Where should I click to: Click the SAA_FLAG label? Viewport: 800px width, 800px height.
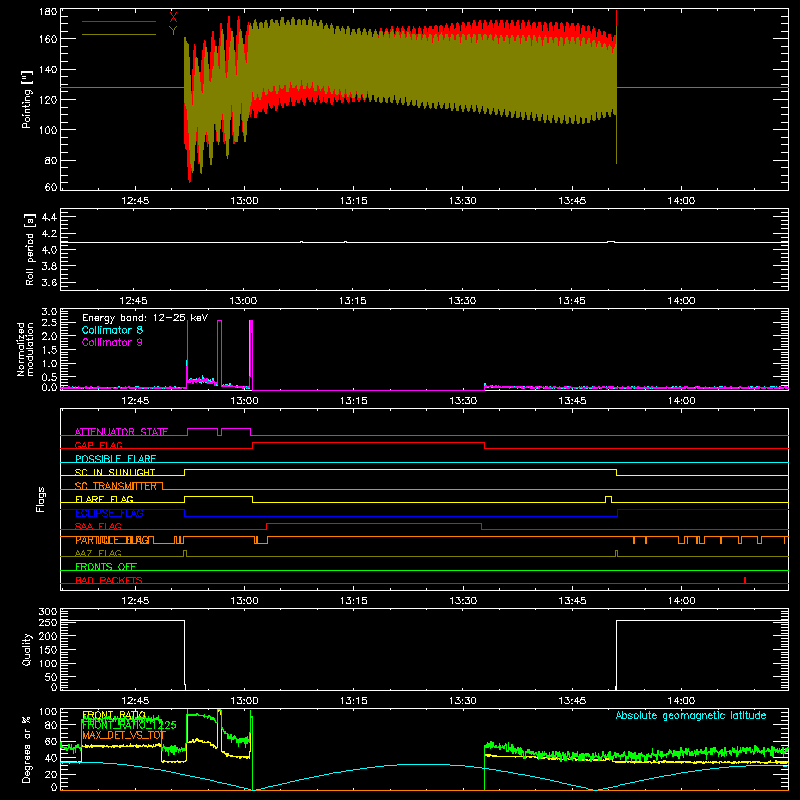tap(98, 526)
